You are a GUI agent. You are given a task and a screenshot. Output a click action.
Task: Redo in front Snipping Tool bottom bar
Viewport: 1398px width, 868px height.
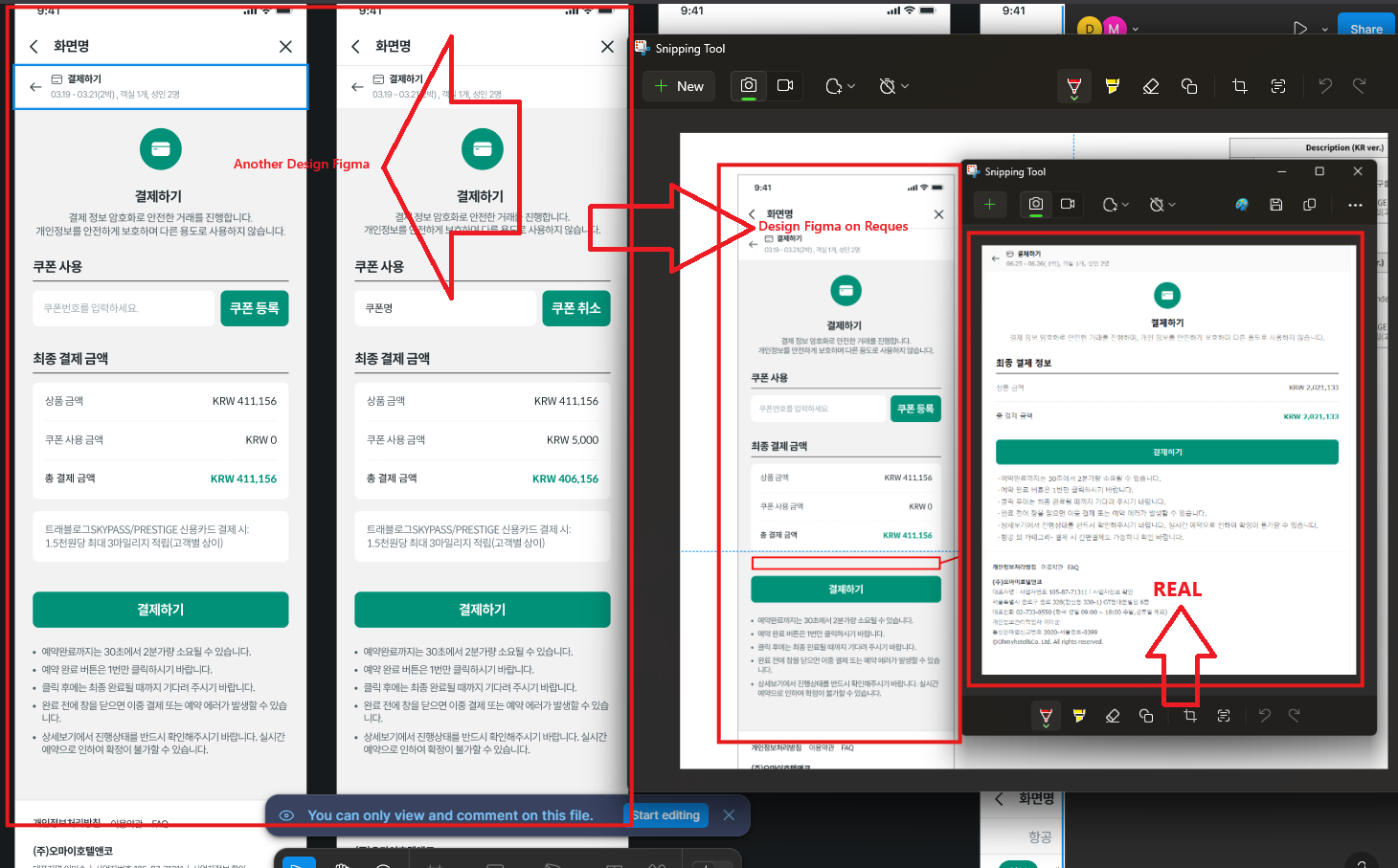coord(1295,716)
